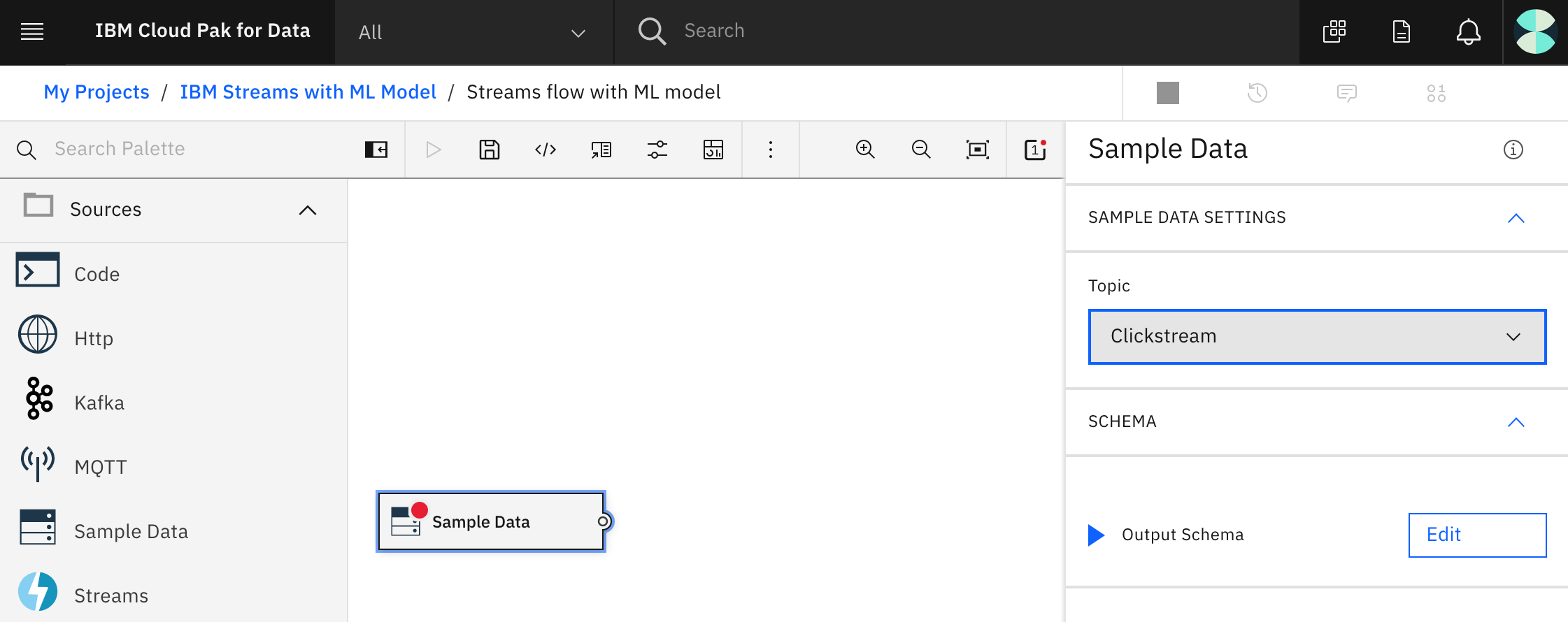
Task: Open the hamburger navigation menu
Action: [32, 31]
